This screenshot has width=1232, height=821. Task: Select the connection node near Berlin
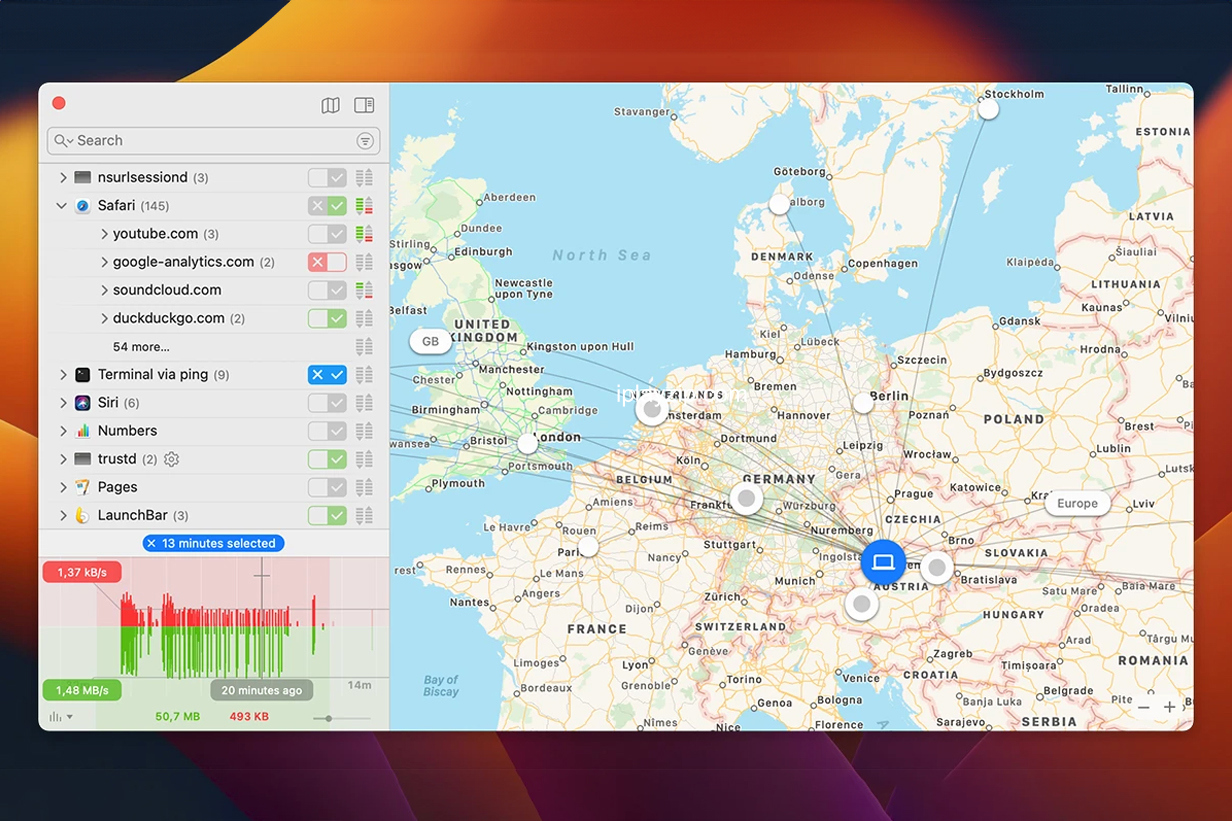(862, 403)
